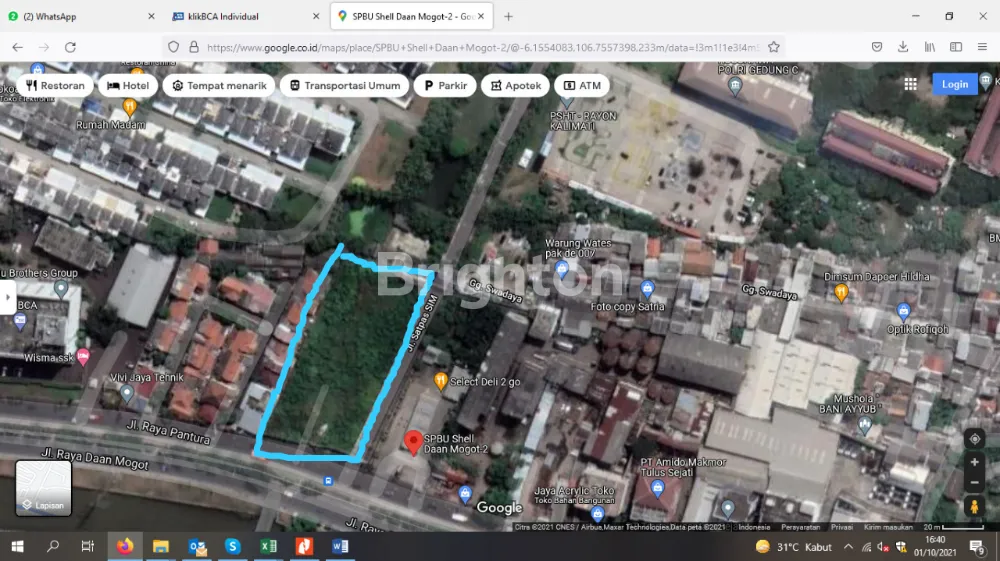1000x561 pixels.
Task: Toggle the Lapisan layers thumbnail
Action: coord(43,488)
